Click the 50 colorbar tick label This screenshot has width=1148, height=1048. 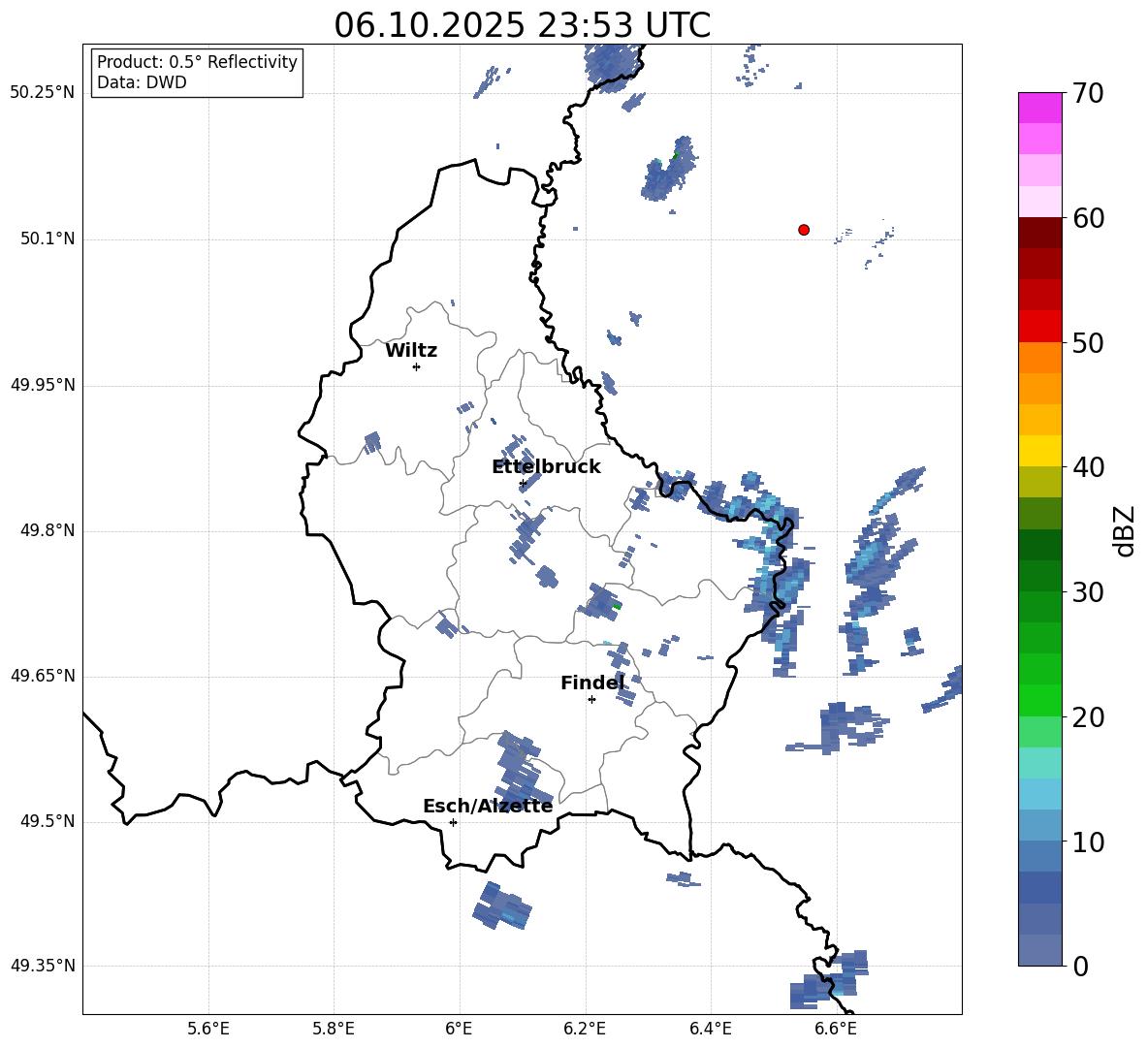[1088, 343]
